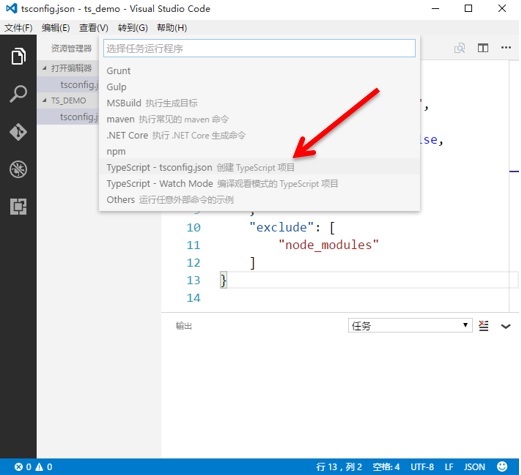Select TypeScript - Watch Mode task runner
The height and width of the screenshot is (475, 521).
tap(259, 184)
